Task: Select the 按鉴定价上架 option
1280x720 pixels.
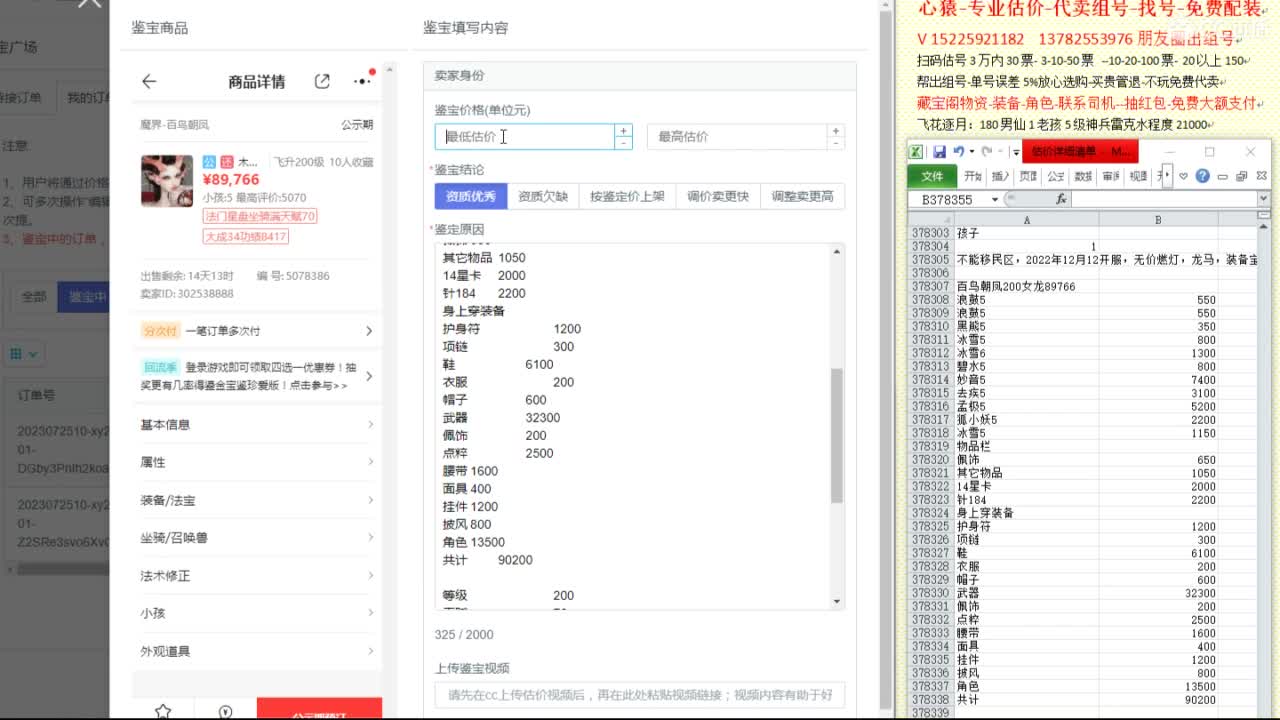Action: tap(627, 196)
